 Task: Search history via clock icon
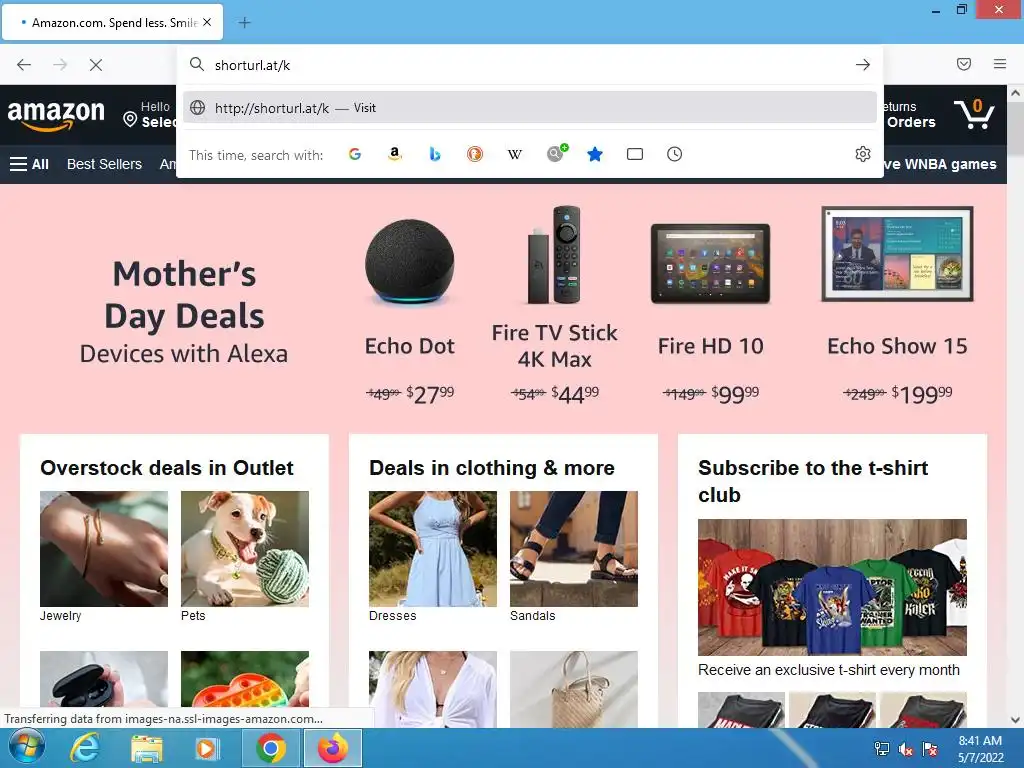[675, 154]
